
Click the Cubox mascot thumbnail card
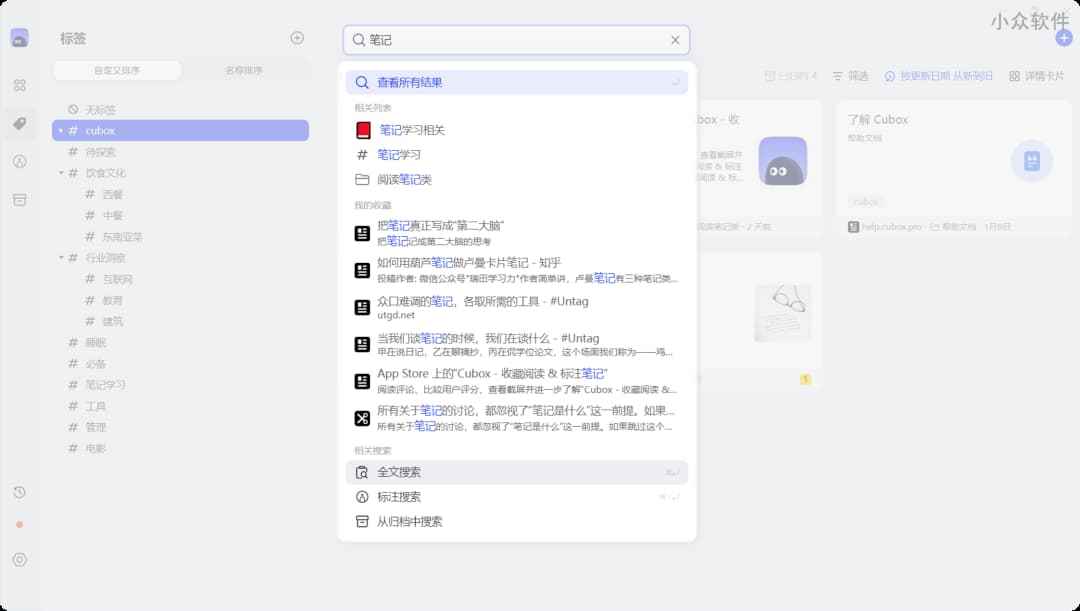[782, 161]
